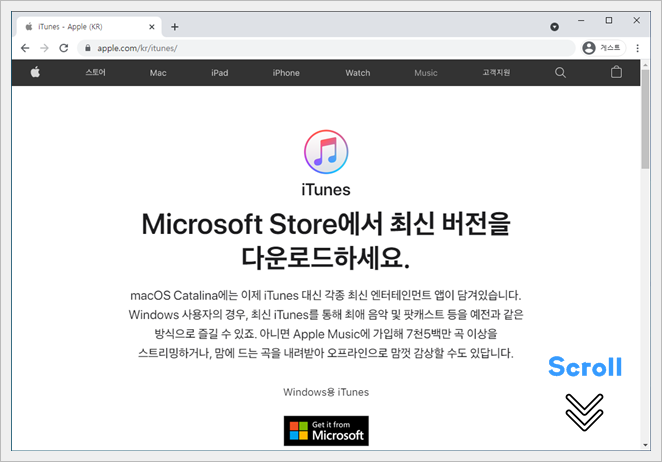Minimize the browser window
This screenshot has height=462, width=662.
581,20
